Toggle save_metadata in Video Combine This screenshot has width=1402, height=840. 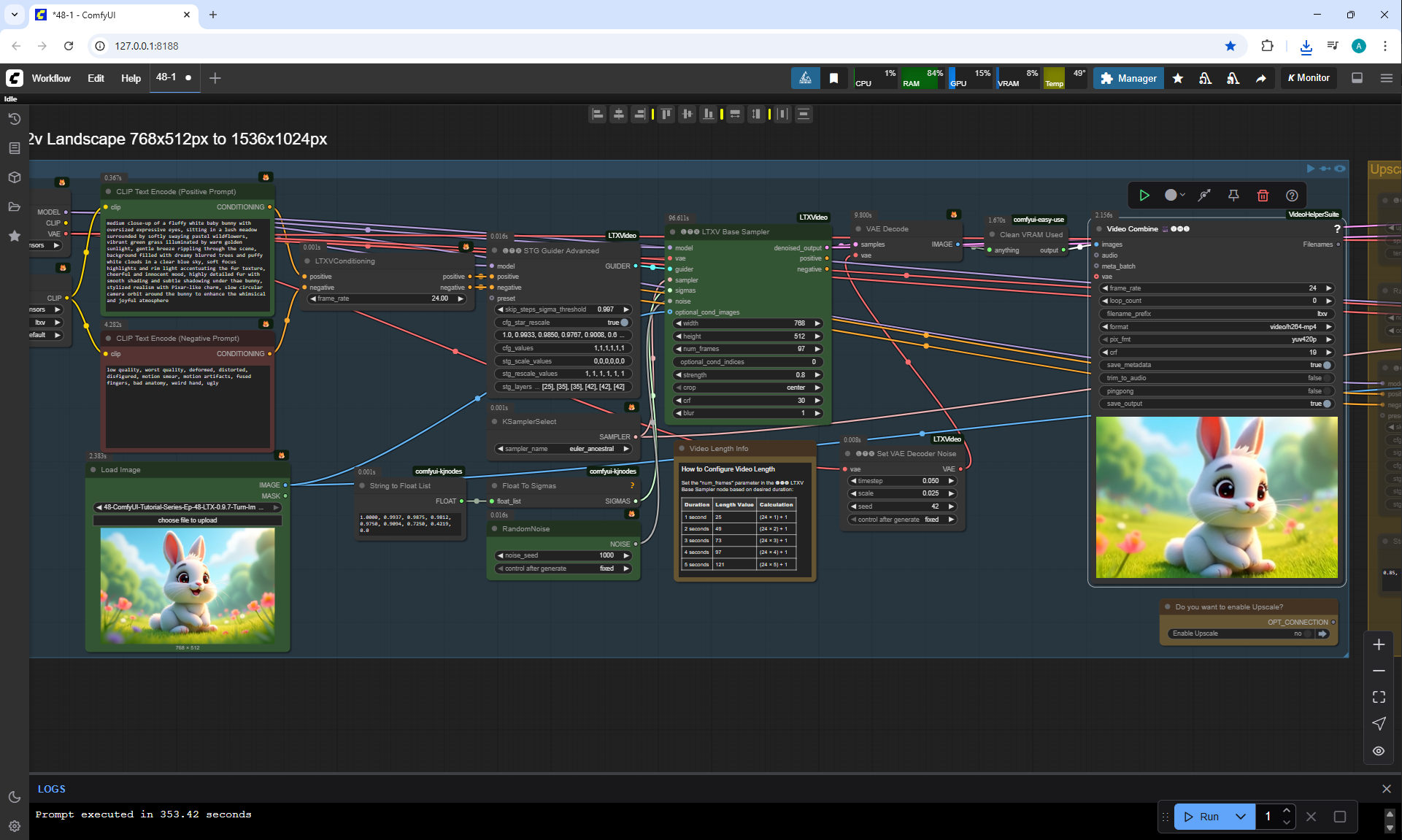tap(1327, 365)
